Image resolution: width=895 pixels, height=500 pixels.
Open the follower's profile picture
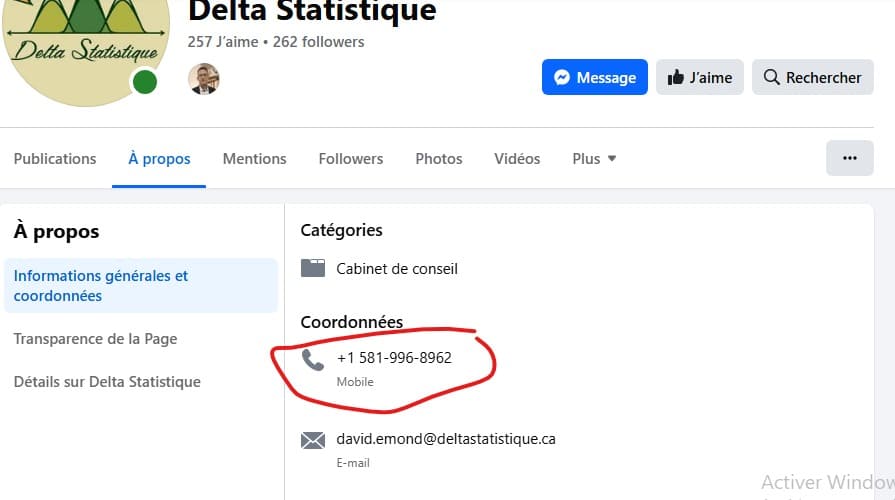click(204, 79)
